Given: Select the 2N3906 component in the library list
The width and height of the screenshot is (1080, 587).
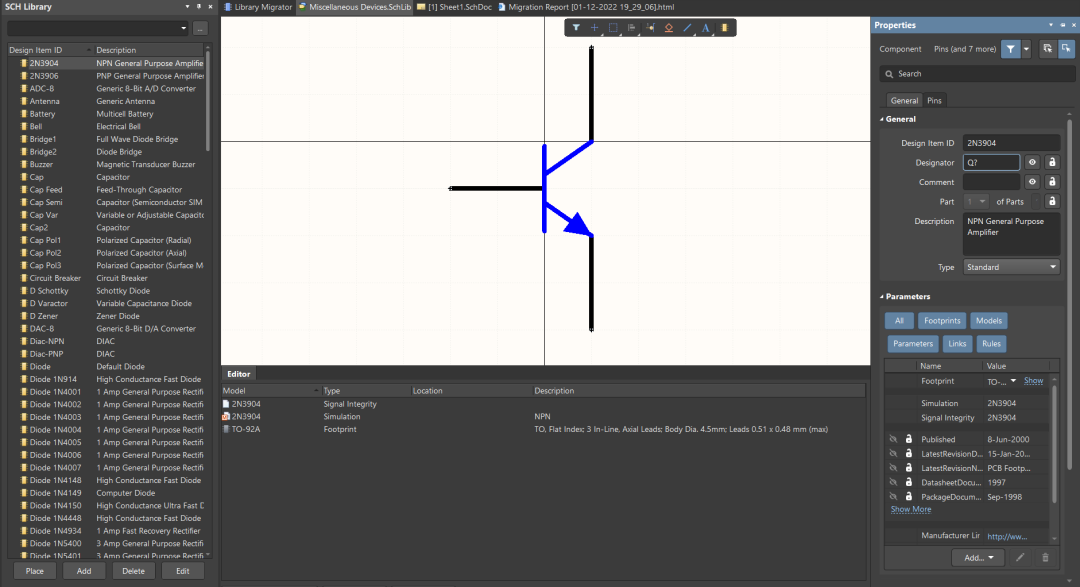Looking at the screenshot, I should 107,76.
